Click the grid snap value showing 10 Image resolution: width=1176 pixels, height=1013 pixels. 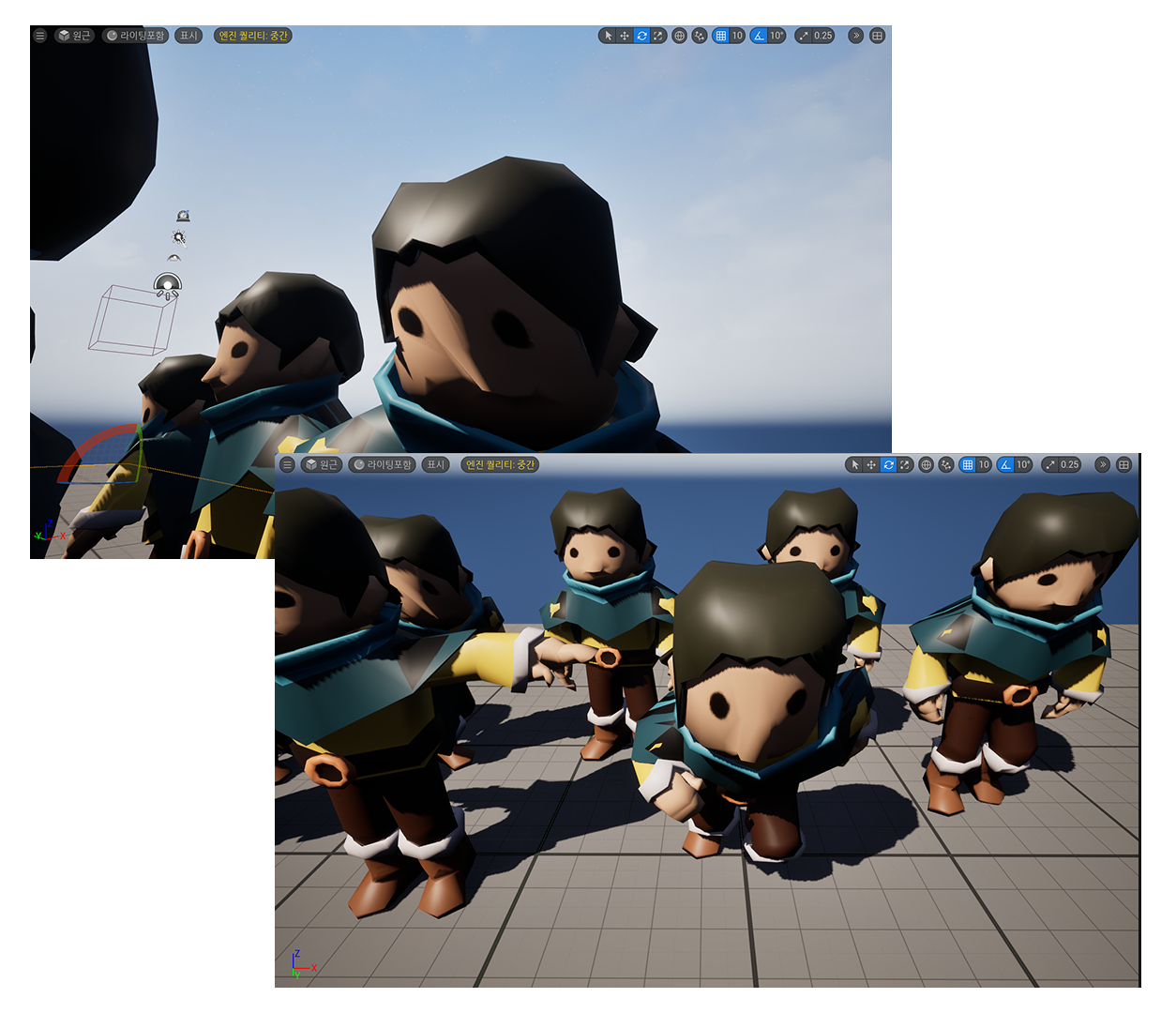coord(738,35)
